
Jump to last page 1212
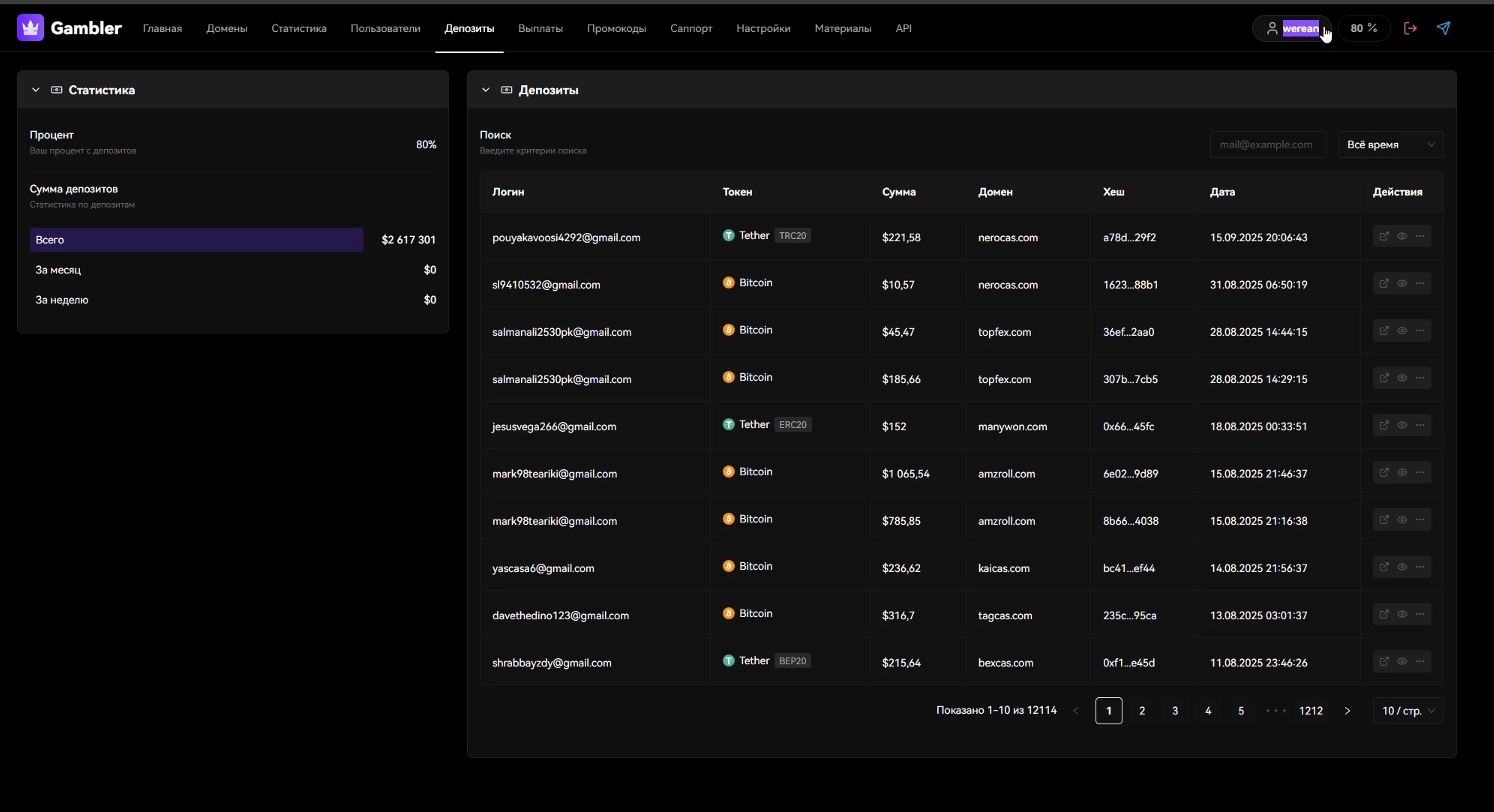(x=1310, y=711)
